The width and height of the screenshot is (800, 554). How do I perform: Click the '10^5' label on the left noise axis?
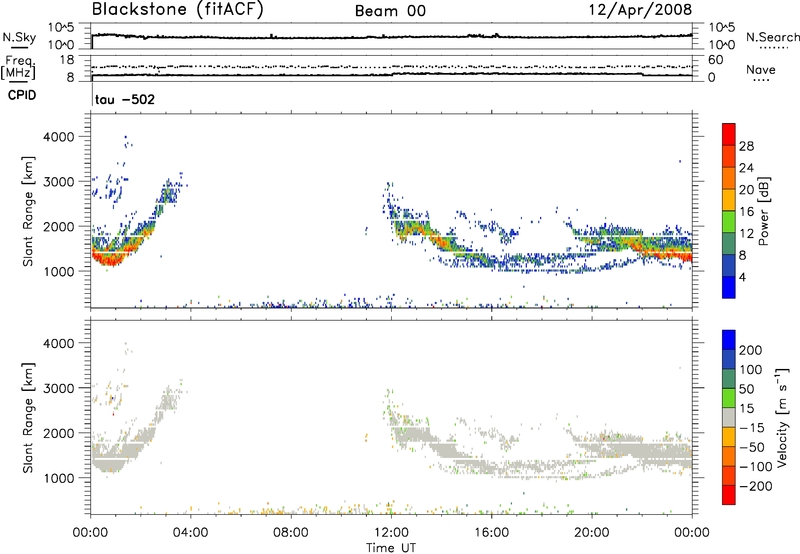[x=61, y=27]
